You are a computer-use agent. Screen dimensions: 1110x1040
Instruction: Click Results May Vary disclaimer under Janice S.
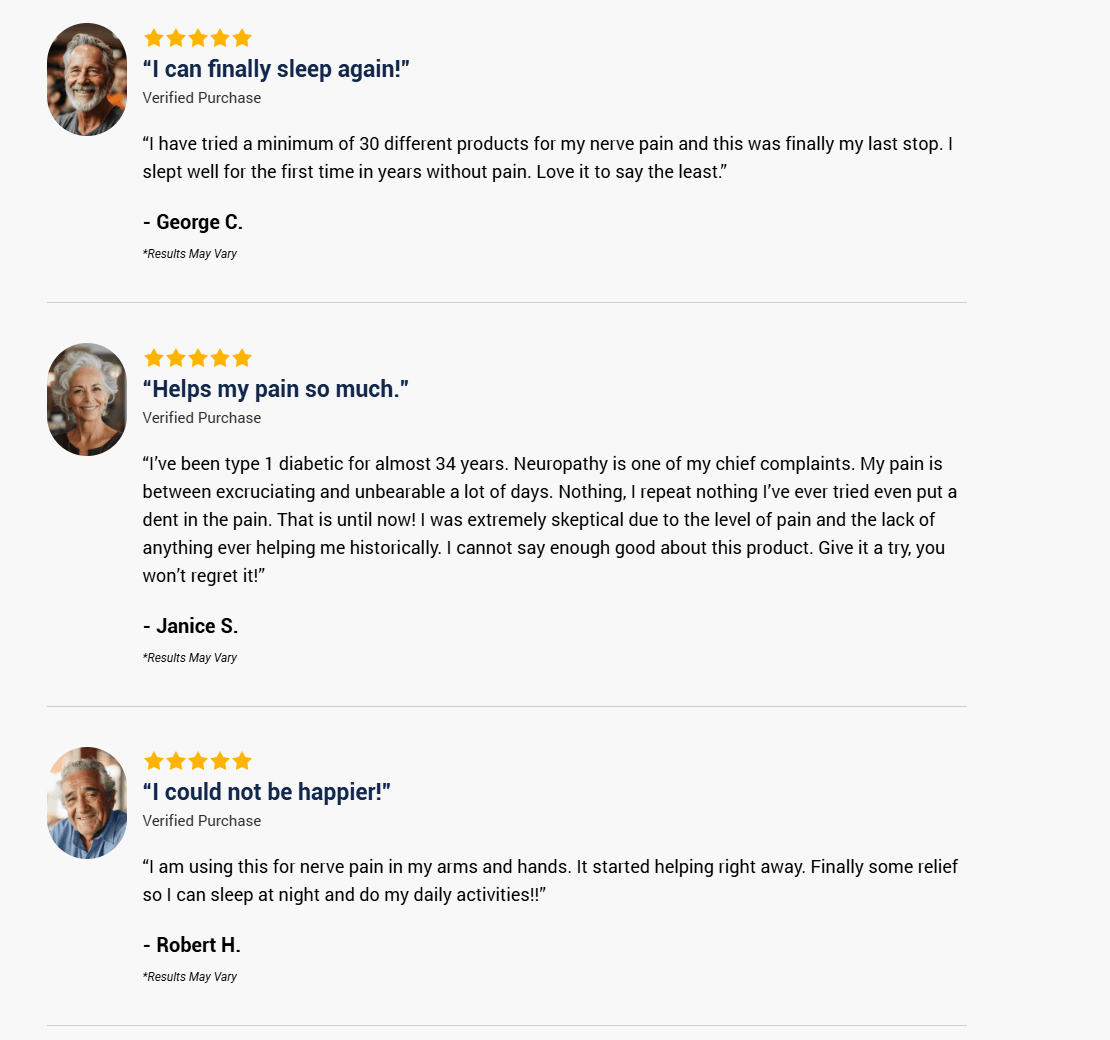coord(190,658)
